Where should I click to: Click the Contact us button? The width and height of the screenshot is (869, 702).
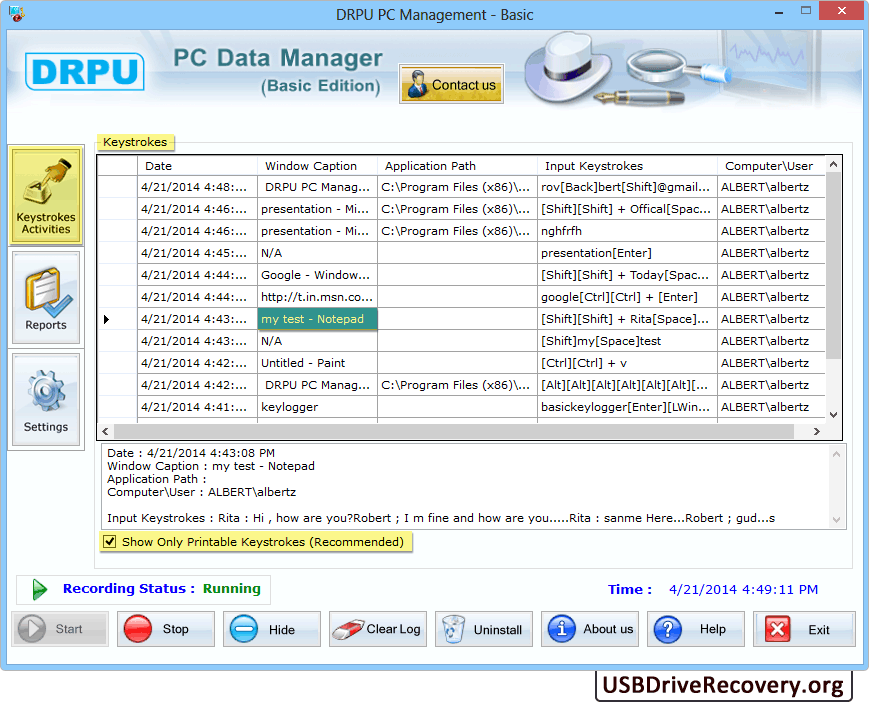pyautogui.click(x=451, y=84)
